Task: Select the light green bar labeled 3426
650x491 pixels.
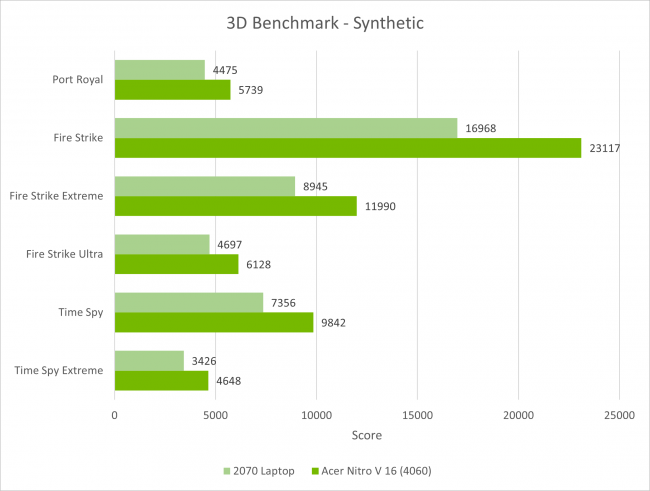Action: point(149,361)
